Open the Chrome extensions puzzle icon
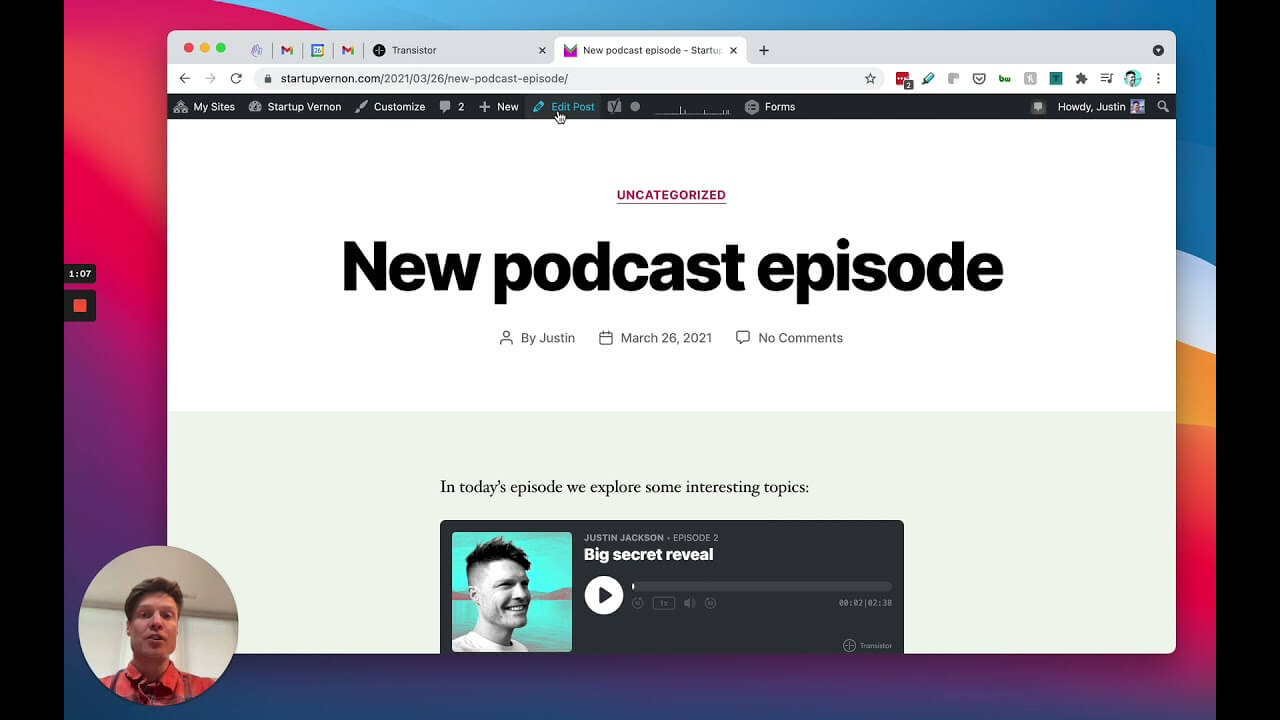This screenshot has height=720, width=1280. (x=1081, y=79)
